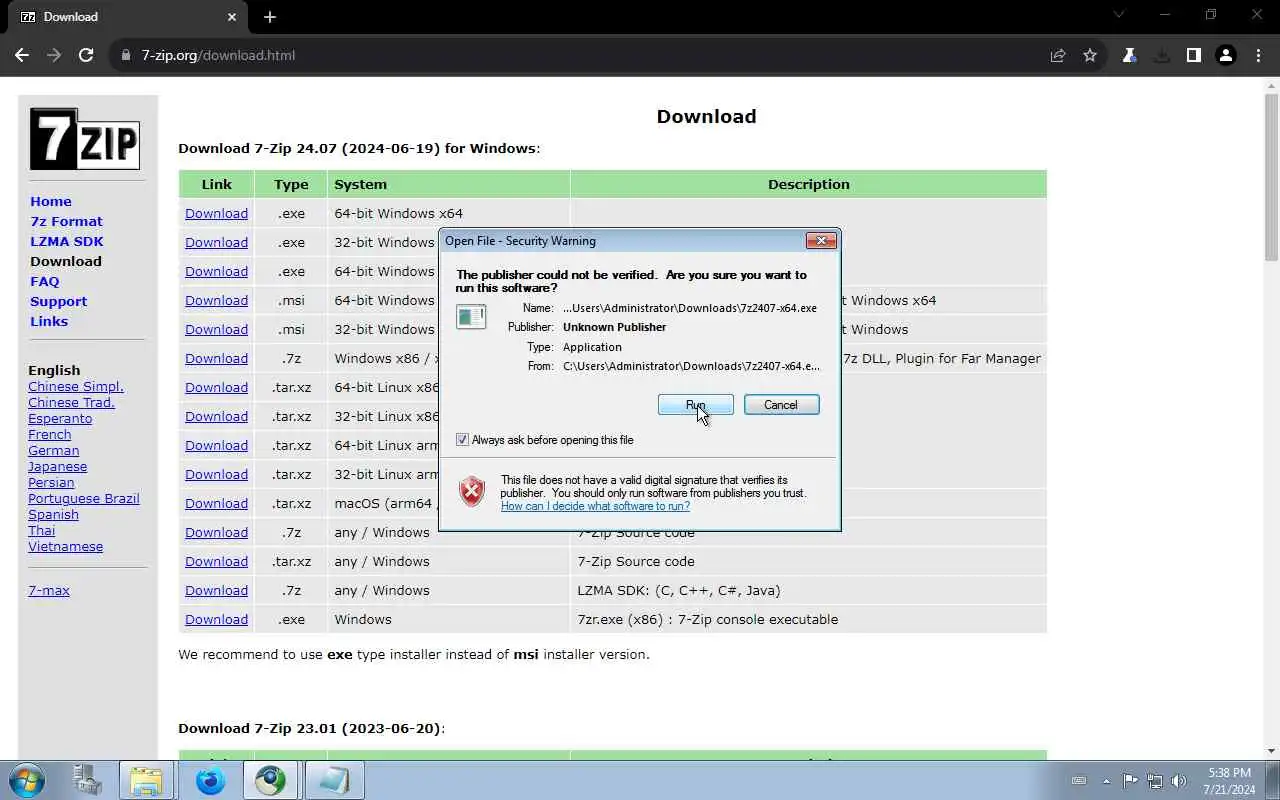1280x800 pixels.
Task: Open a new tab with plus button
Action: pyautogui.click(x=269, y=17)
